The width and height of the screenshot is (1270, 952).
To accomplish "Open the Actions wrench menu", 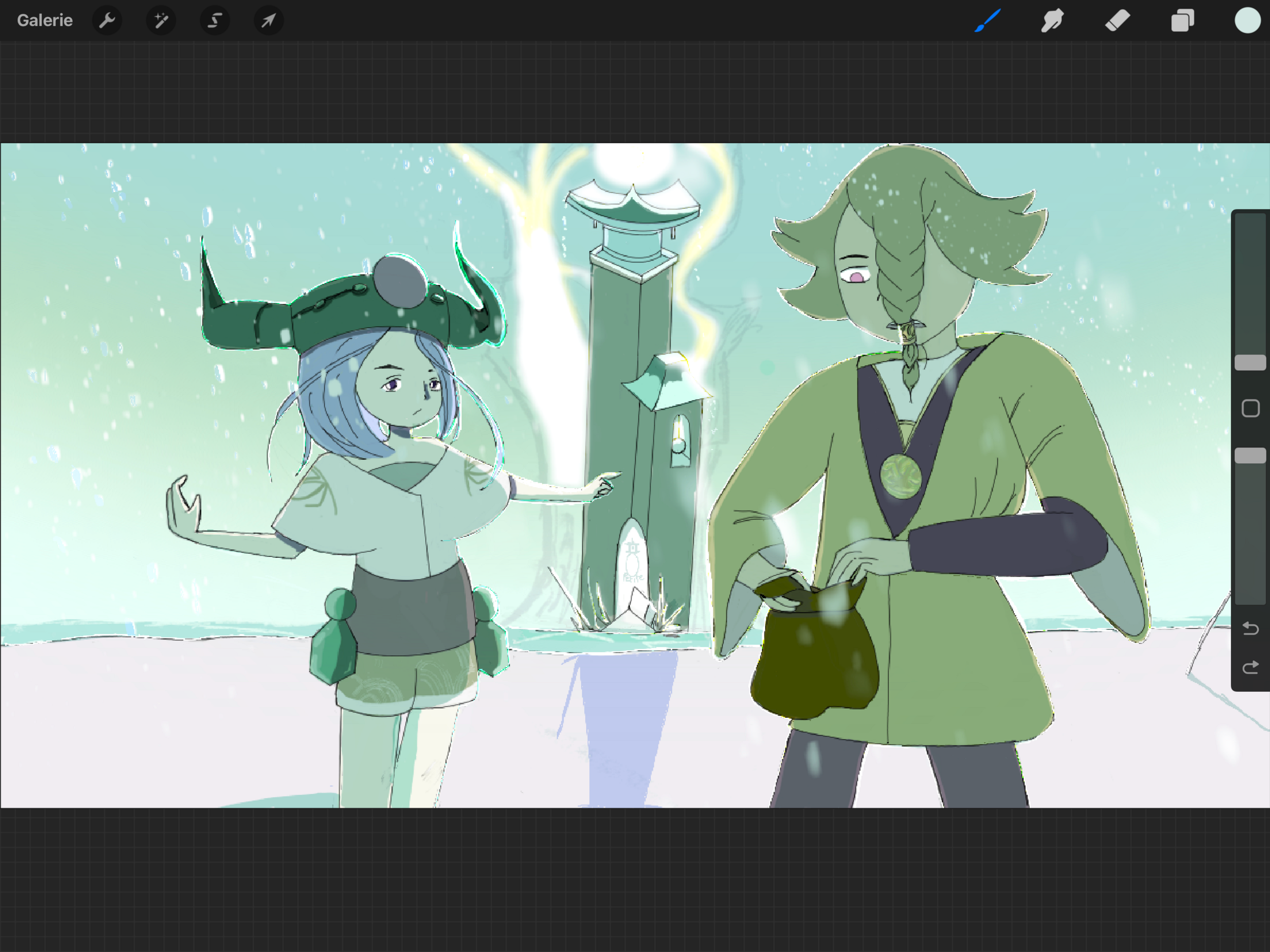I will [x=107, y=21].
